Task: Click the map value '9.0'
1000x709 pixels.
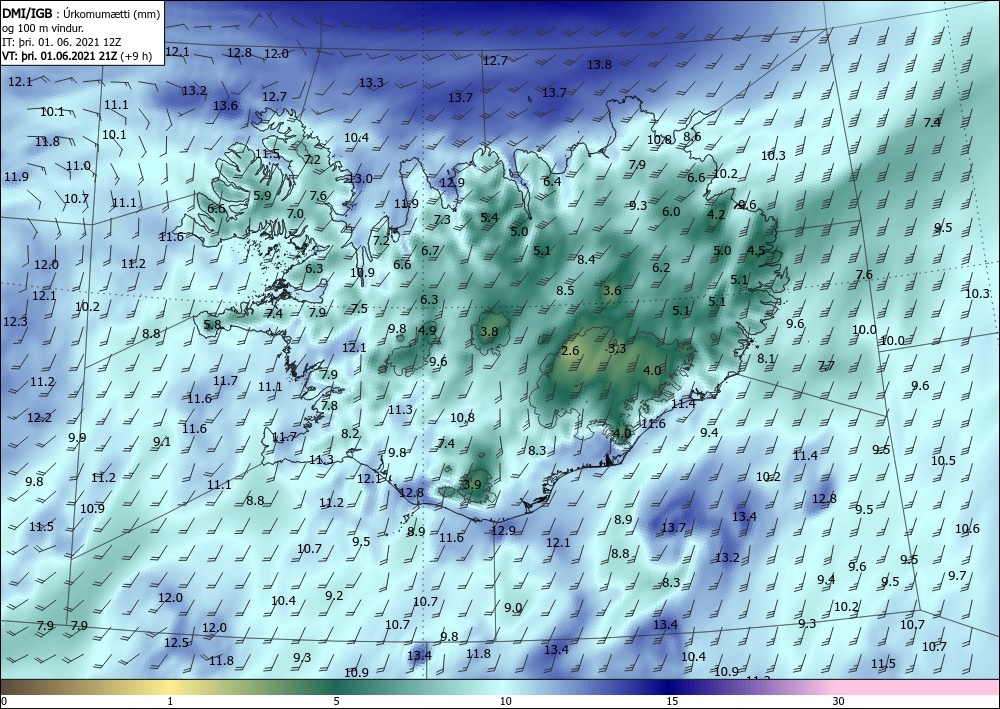Action: [x=513, y=608]
